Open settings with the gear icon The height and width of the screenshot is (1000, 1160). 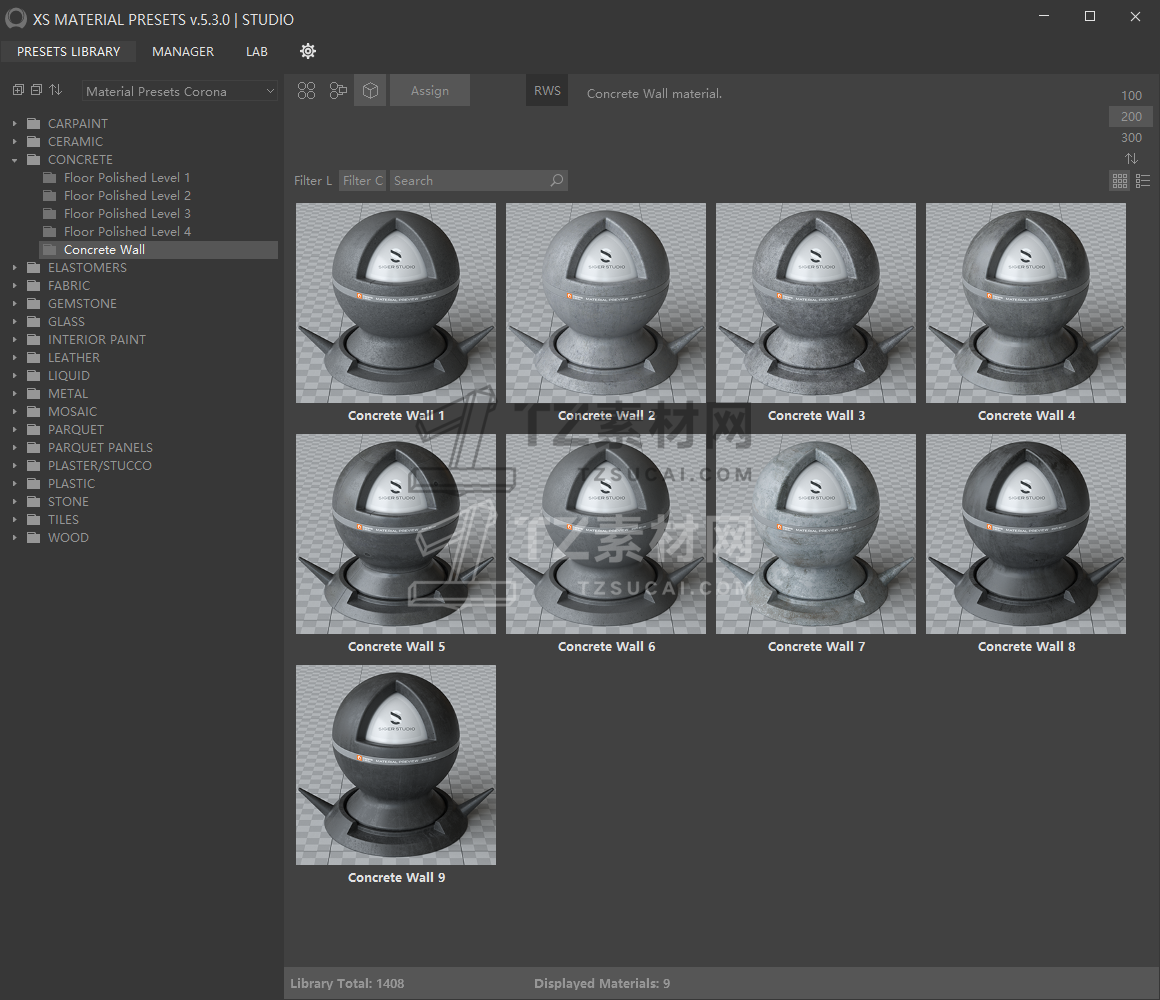click(x=308, y=51)
